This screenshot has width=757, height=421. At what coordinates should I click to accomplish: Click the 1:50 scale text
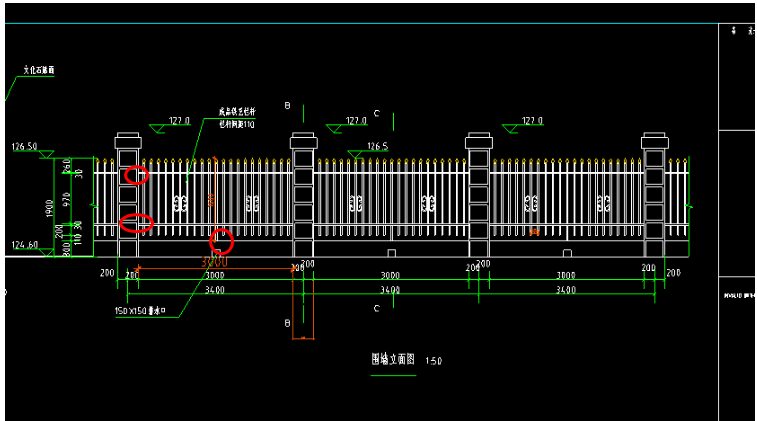pyautogui.click(x=434, y=361)
